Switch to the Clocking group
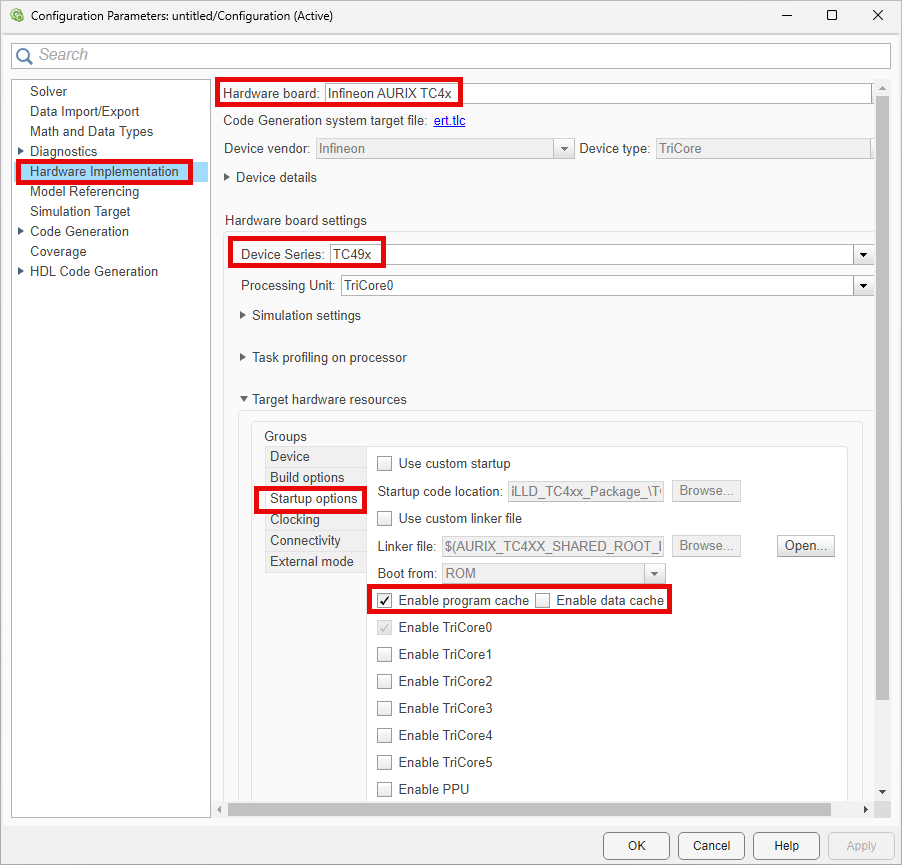The width and height of the screenshot is (902, 865). tap(294, 519)
